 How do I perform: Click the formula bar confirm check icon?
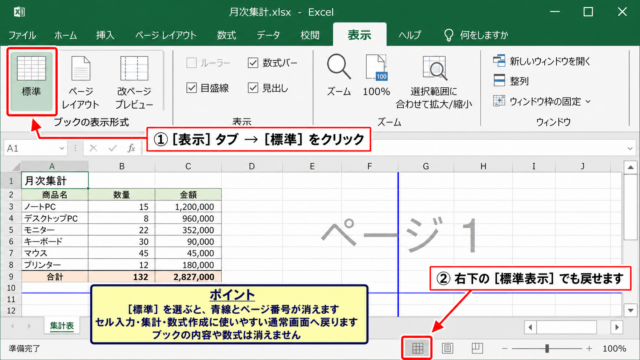pyautogui.click(x=112, y=148)
